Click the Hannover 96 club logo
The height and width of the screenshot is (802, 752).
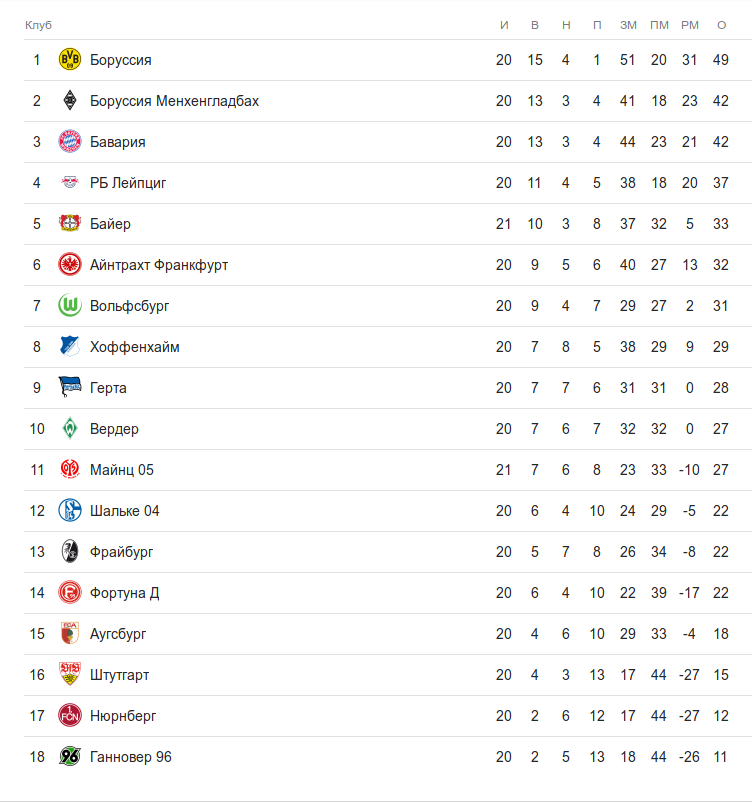pyautogui.click(x=69, y=757)
